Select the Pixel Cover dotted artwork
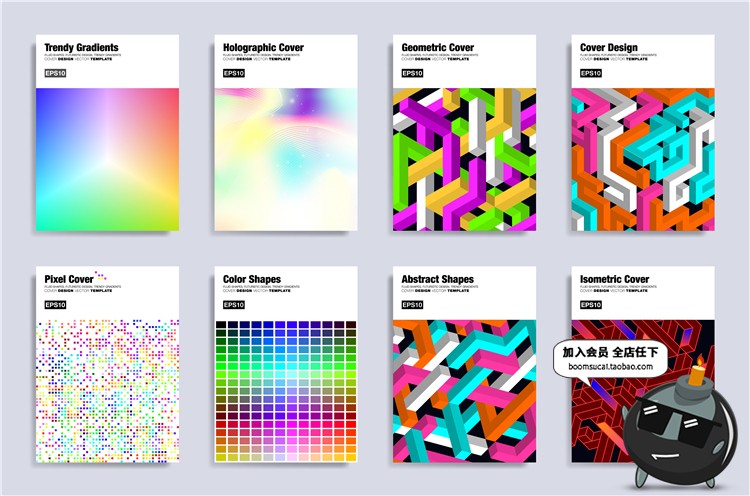This screenshot has height=496, width=750. (106, 392)
